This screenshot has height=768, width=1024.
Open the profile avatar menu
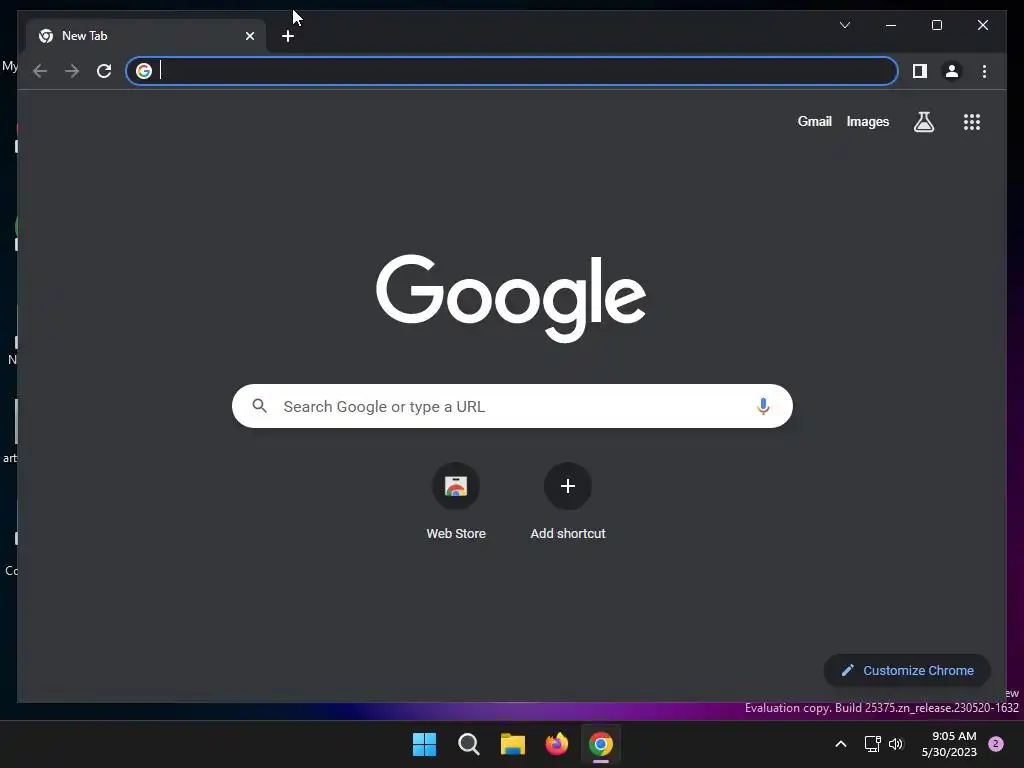click(952, 71)
